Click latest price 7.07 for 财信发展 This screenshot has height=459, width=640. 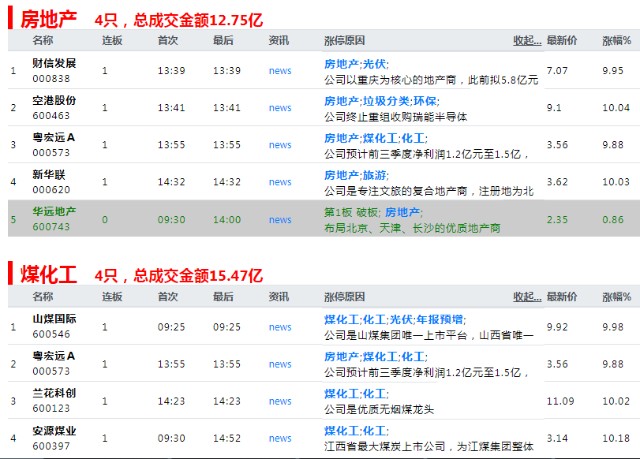557,71
